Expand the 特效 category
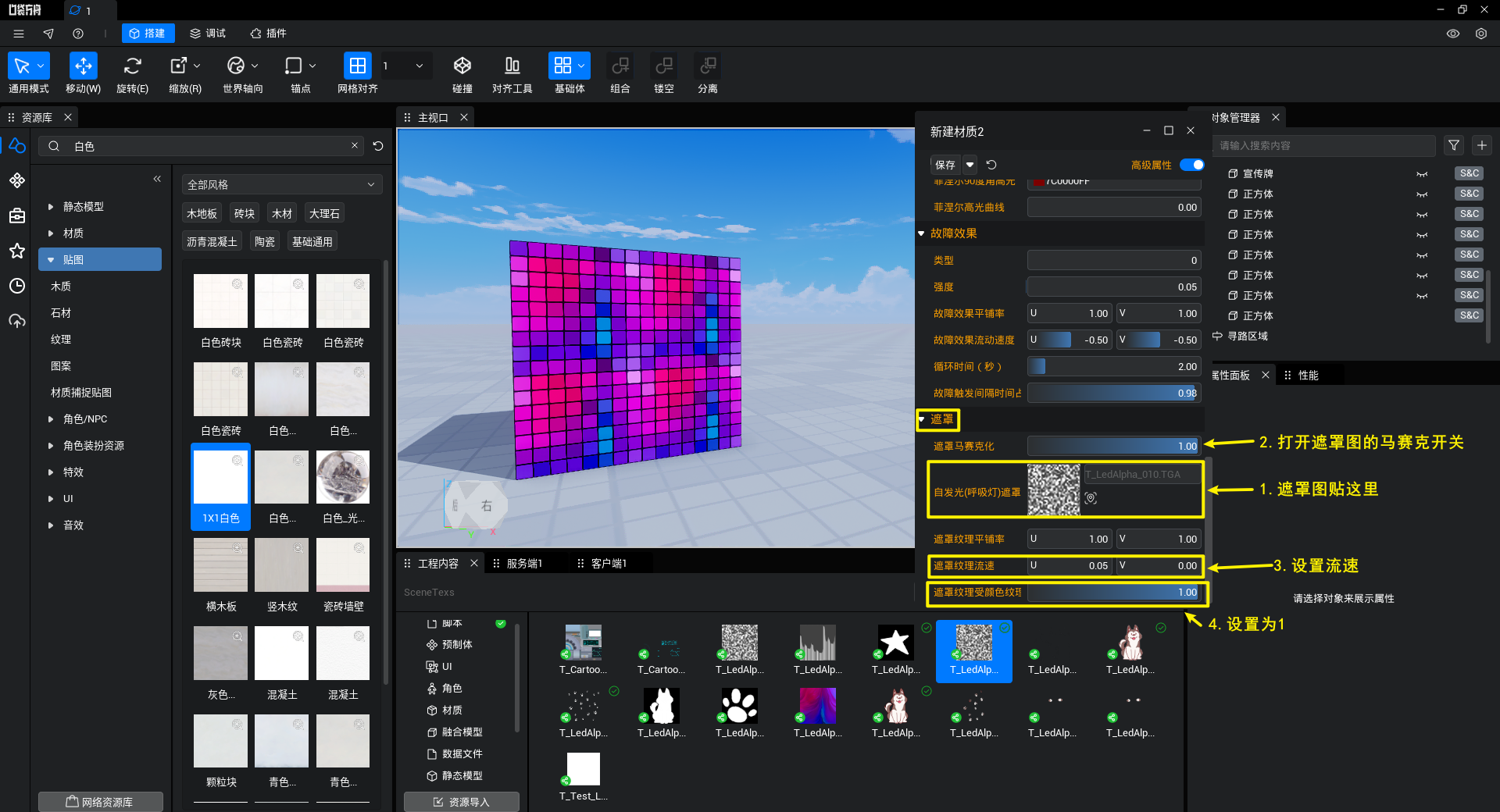This screenshot has height=812, width=1500. pos(51,472)
